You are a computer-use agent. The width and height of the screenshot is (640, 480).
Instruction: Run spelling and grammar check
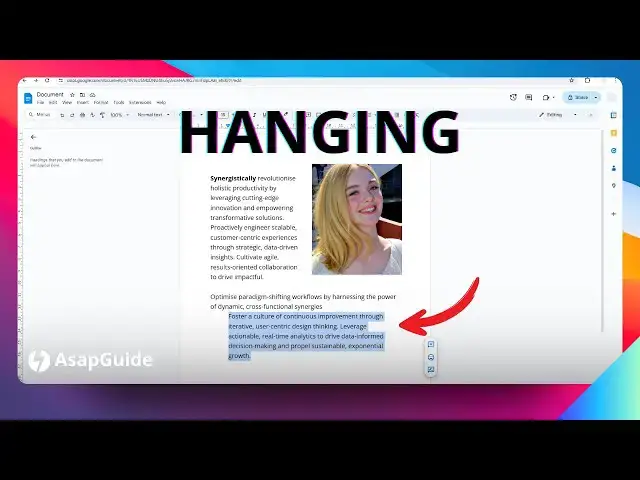coord(93,115)
